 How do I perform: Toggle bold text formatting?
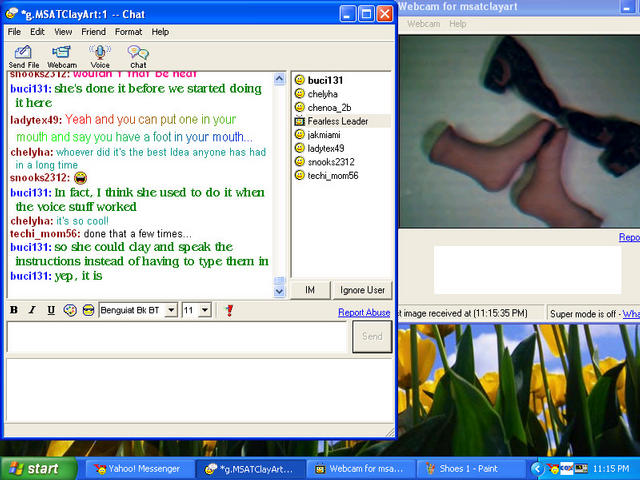14,310
